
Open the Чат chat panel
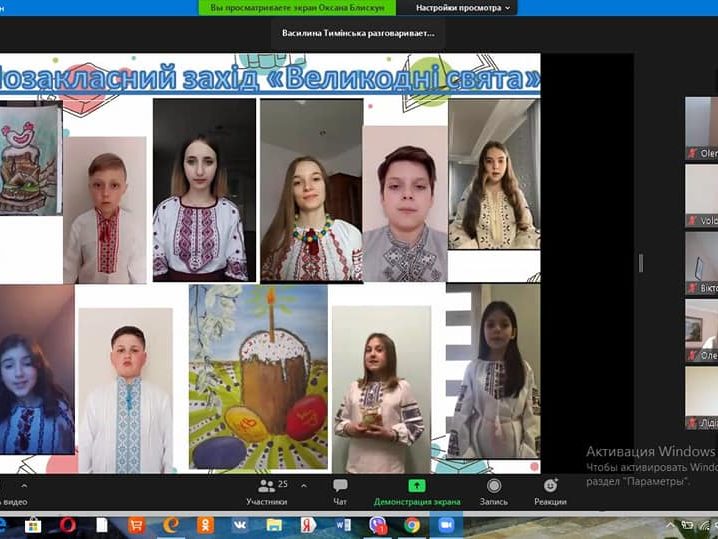(340, 490)
